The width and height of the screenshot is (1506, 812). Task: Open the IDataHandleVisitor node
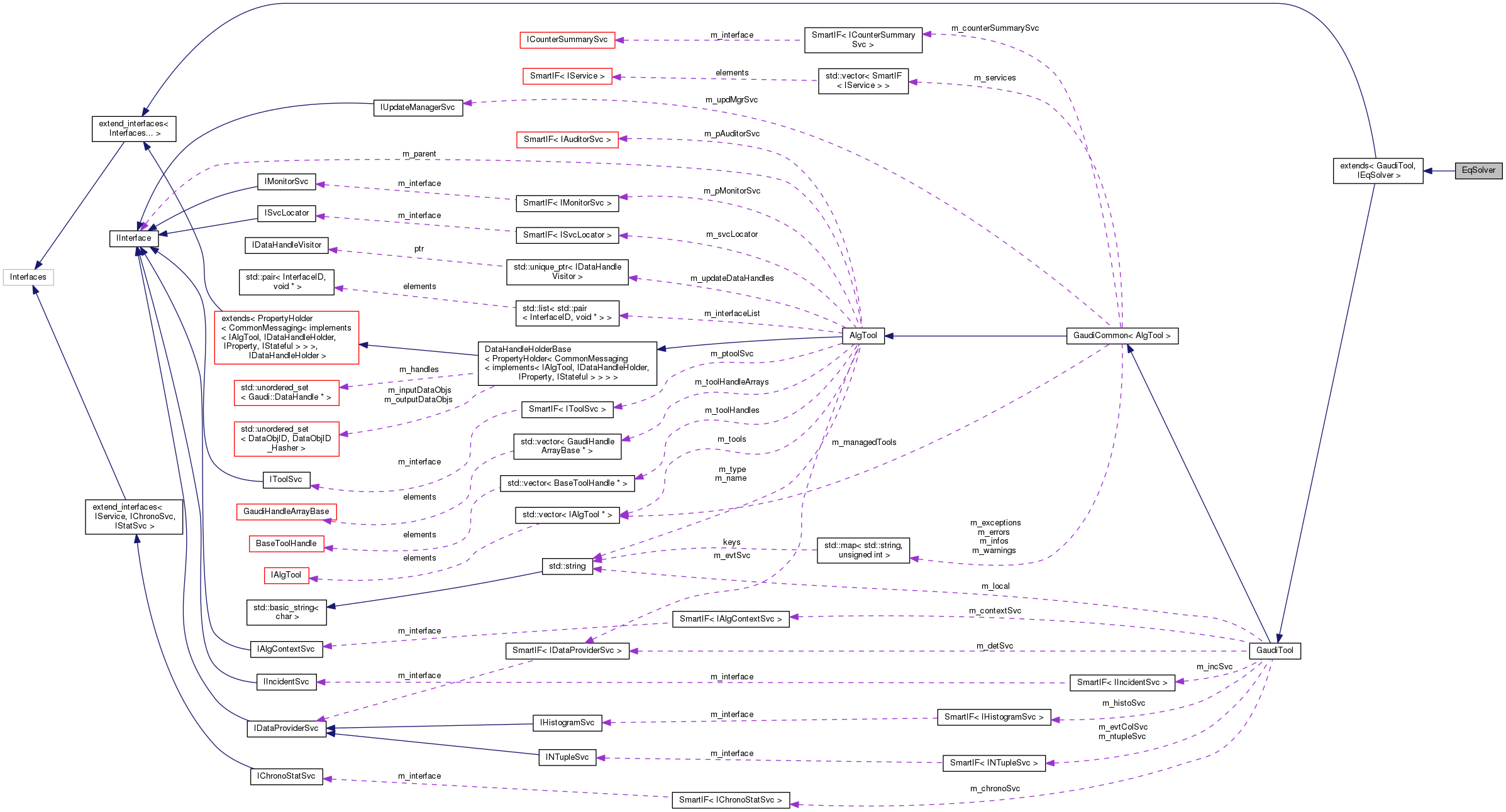286,245
